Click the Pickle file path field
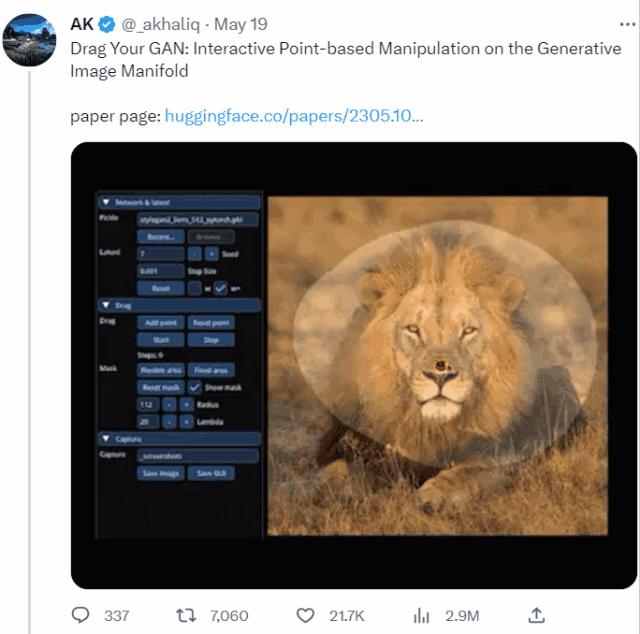 tap(196, 219)
